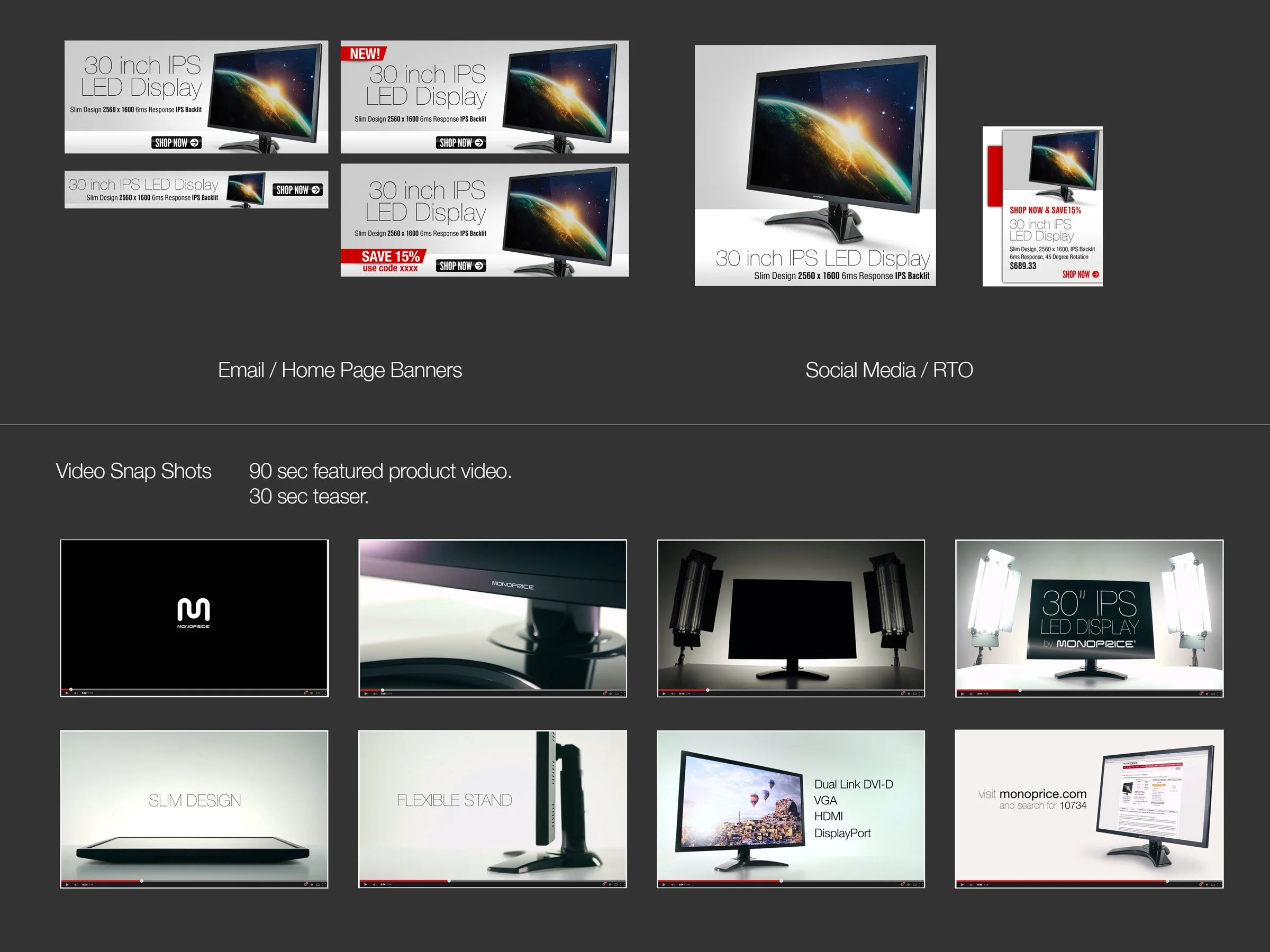Click the red NEW! badge
This screenshot has height=952, width=1270.
coord(364,53)
